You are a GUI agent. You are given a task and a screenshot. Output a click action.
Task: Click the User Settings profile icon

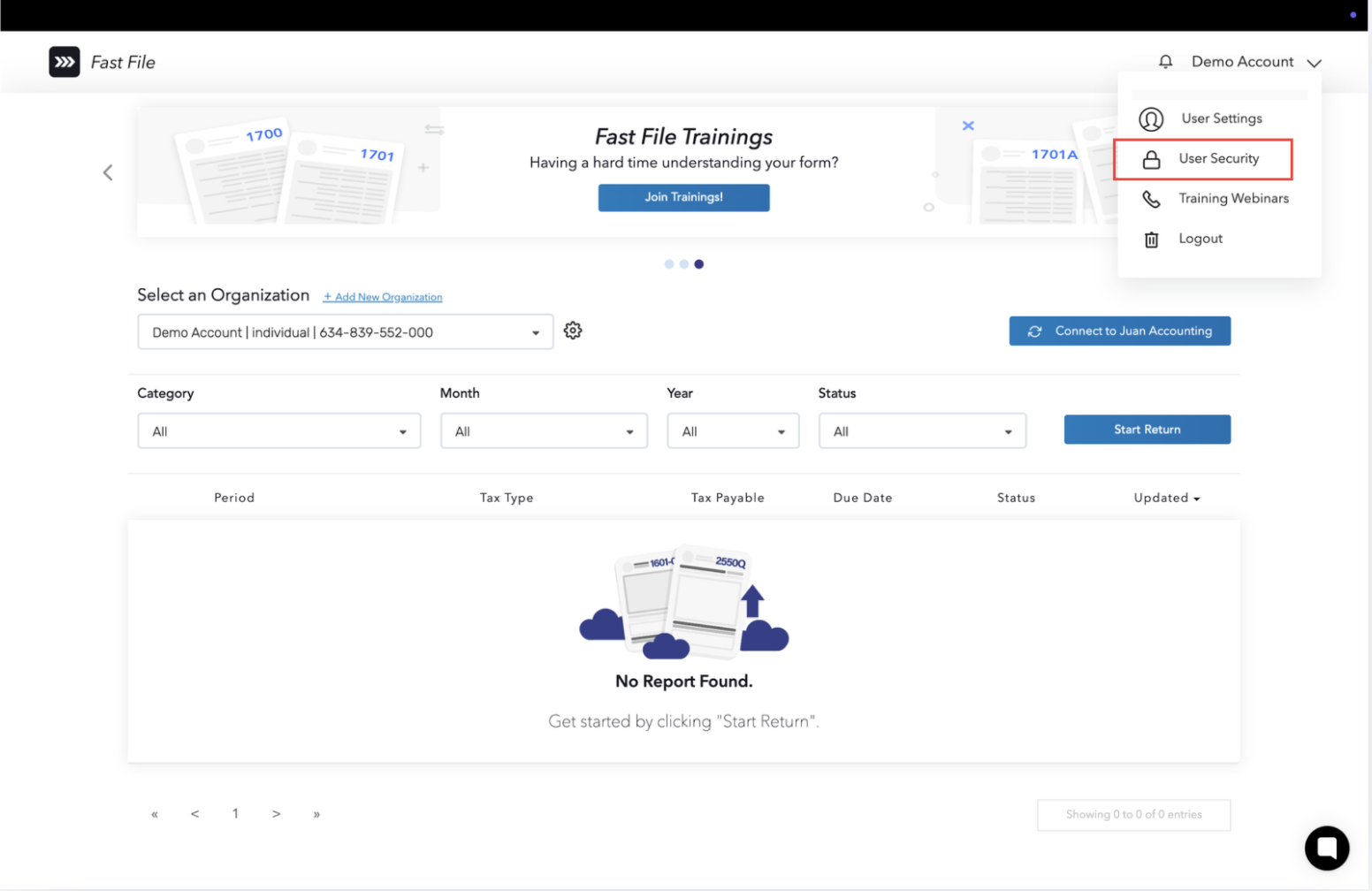click(x=1151, y=118)
